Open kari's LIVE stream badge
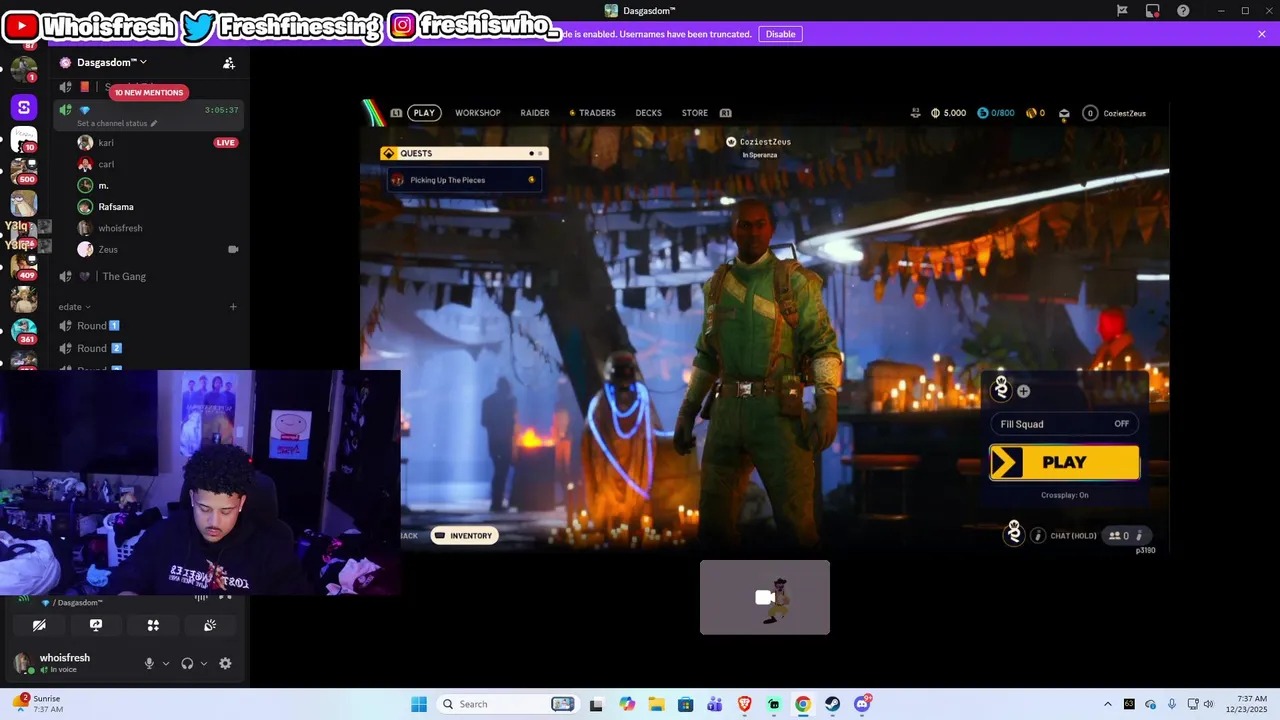Screen dimensions: 1280x720 tap(226, 143)
